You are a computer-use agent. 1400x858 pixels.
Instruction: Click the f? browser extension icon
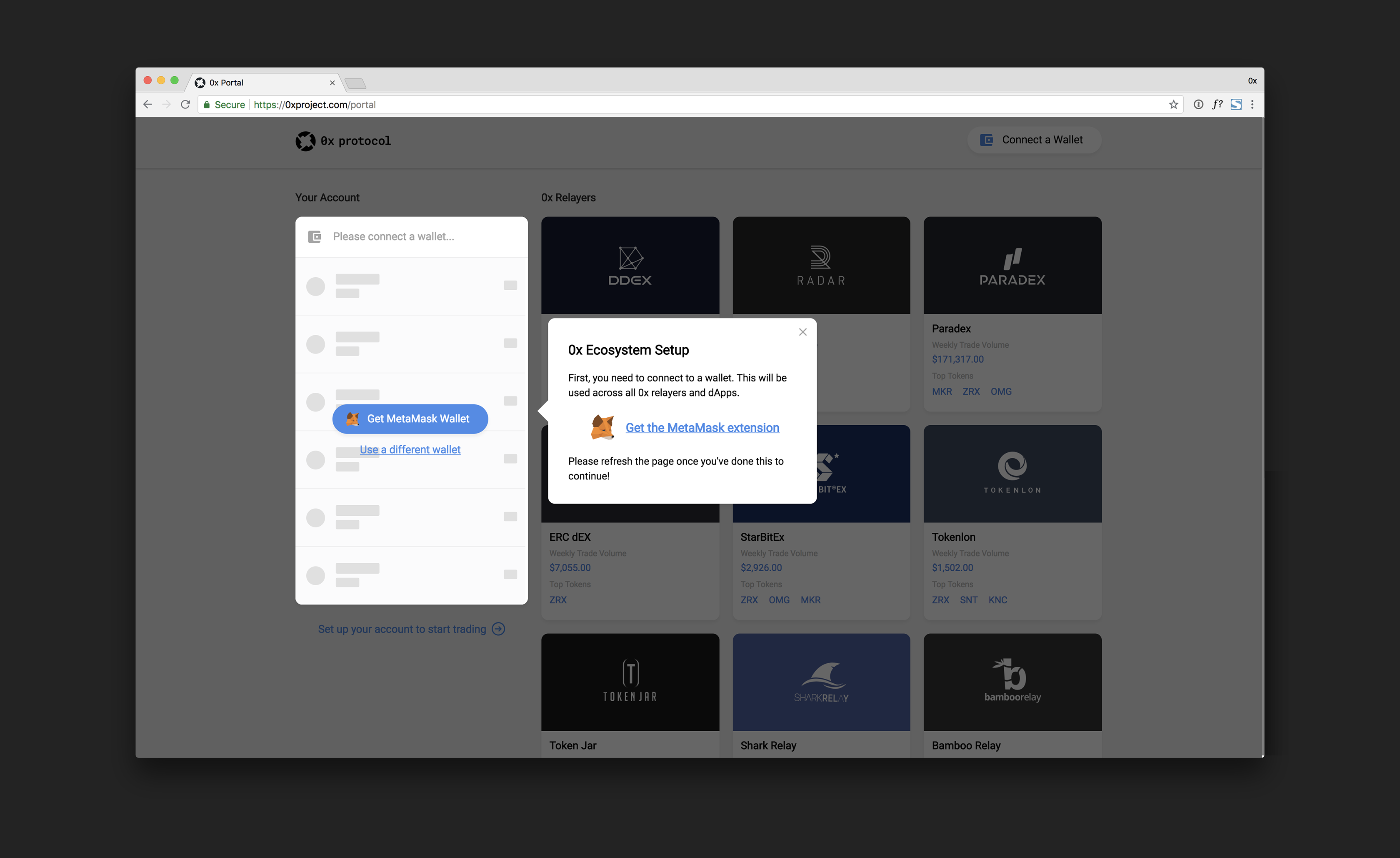(1217, 105)
